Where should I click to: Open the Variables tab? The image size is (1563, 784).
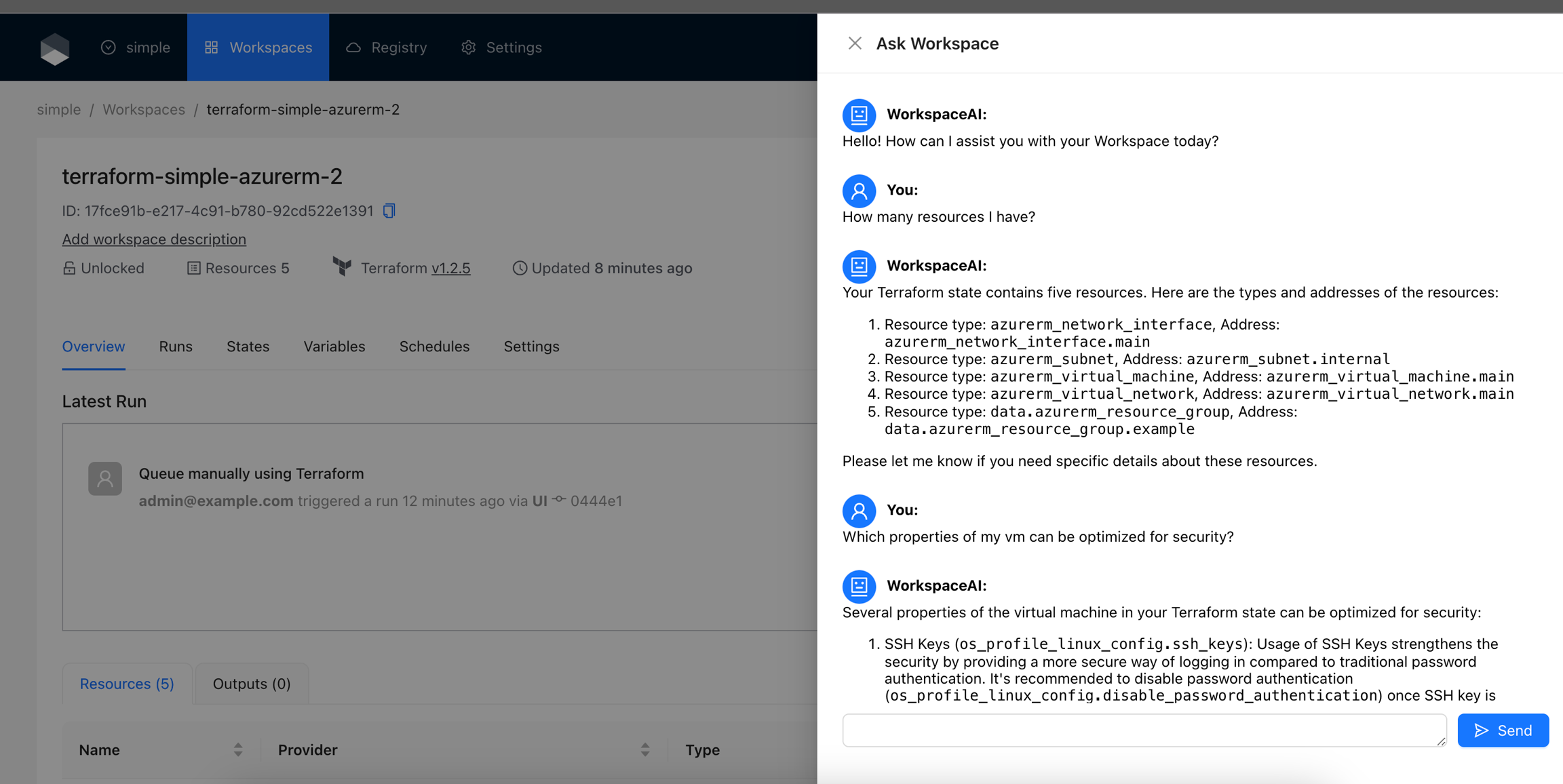click(x=334, y=347)
